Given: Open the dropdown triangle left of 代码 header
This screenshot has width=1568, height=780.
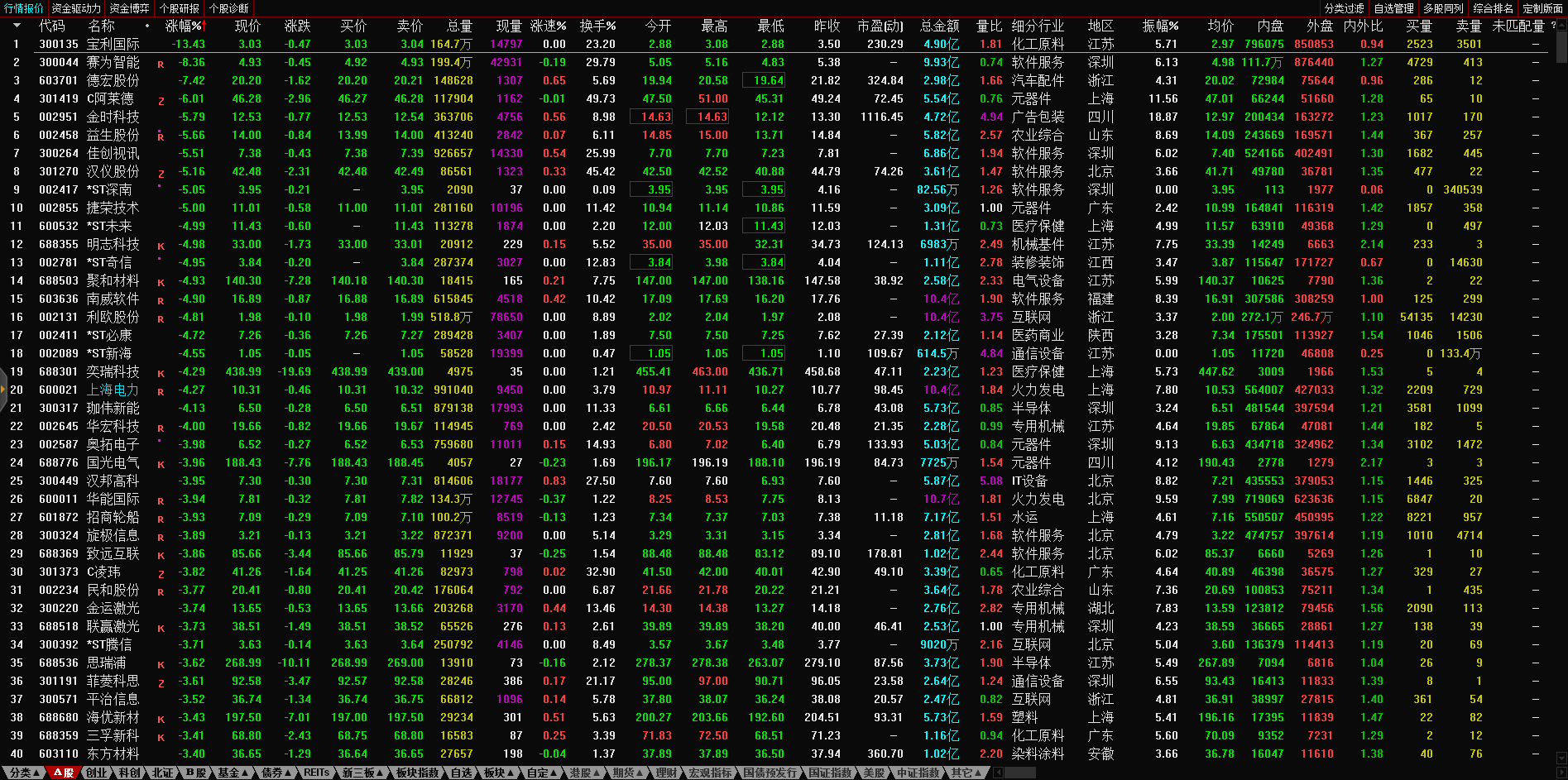Looking at the screenshot, I should [x=17, y=26].
